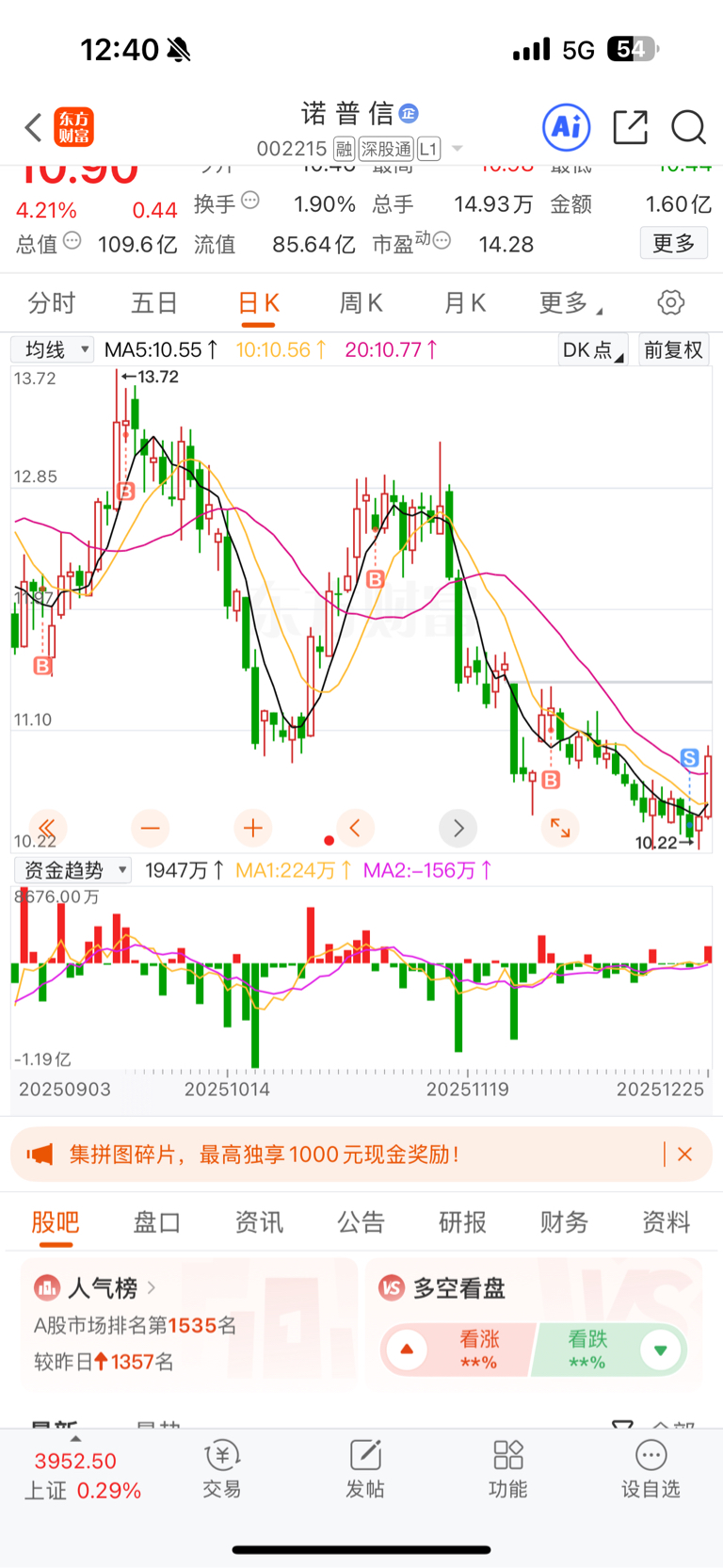Tap the MA5:10.55 moving average label
Screen dimensions: 723x1568
coord(161,350)
